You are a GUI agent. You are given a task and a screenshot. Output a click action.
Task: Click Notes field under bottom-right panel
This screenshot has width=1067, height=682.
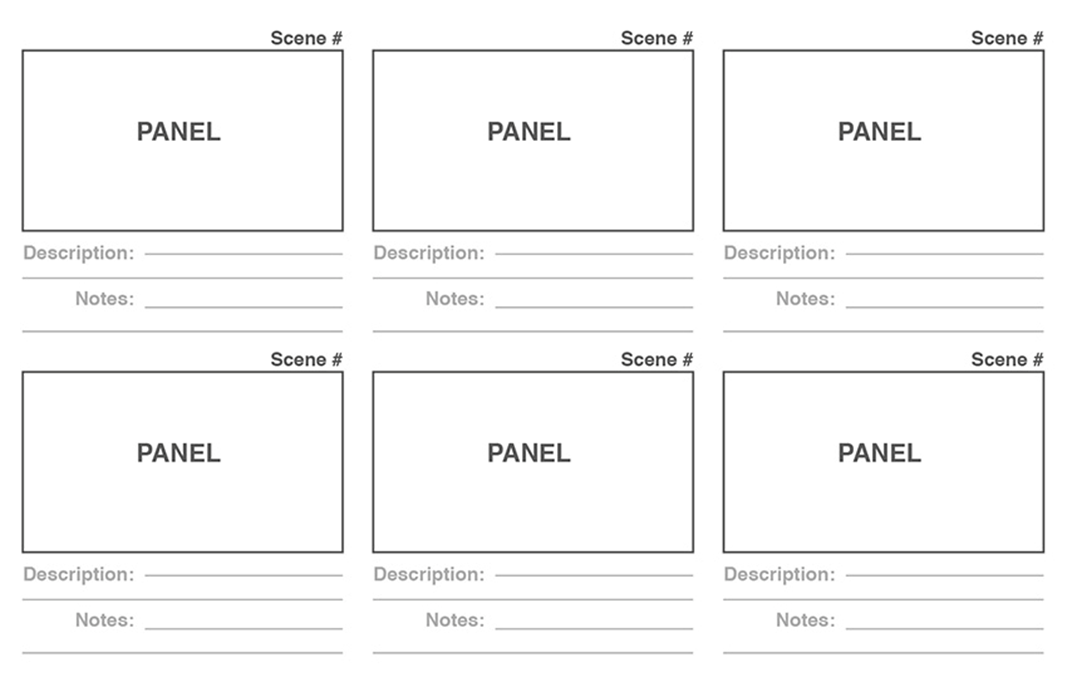point(945,627)
